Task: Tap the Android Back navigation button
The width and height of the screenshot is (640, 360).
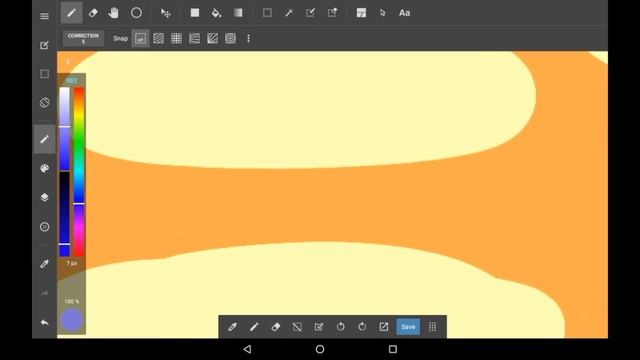Action: [247, 349]
